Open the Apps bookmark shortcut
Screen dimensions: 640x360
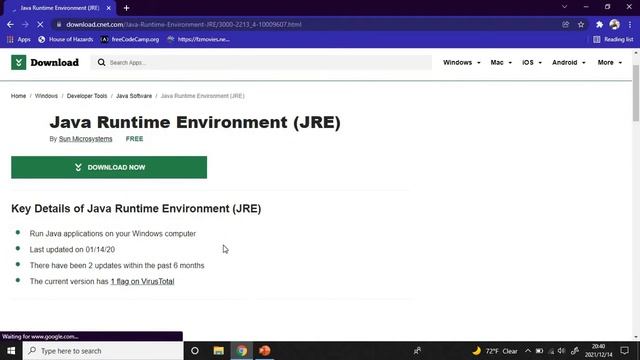(x=19, y=40)
